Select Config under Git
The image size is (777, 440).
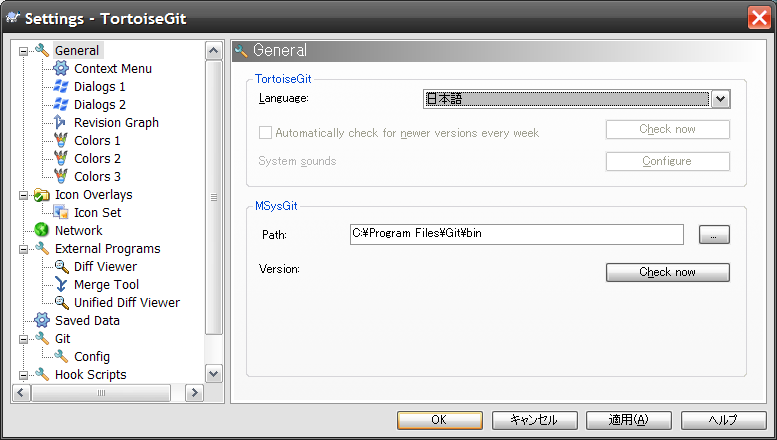[x=92, y=357]
